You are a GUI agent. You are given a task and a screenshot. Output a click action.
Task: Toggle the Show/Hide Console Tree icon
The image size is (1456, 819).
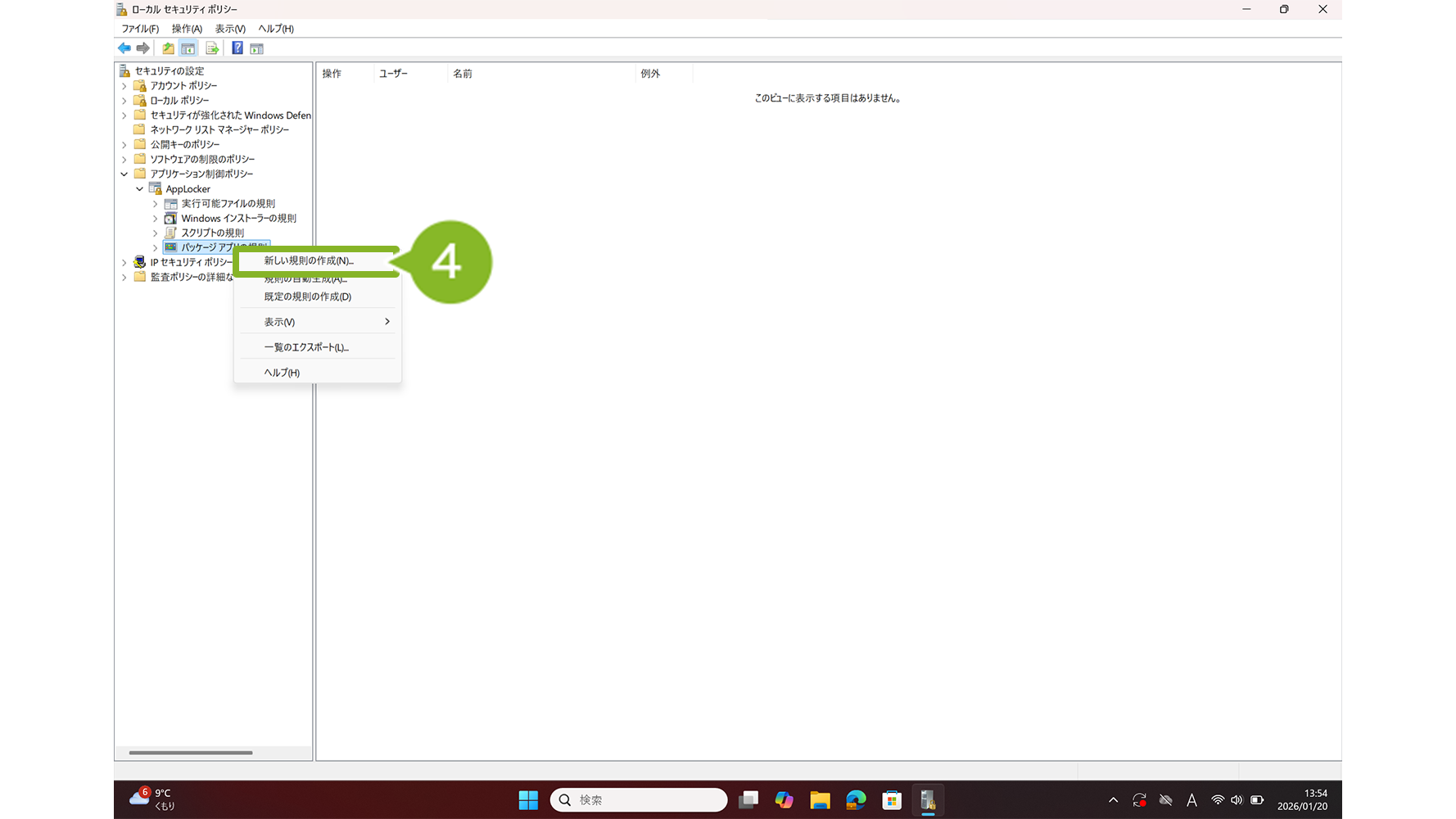188,48
